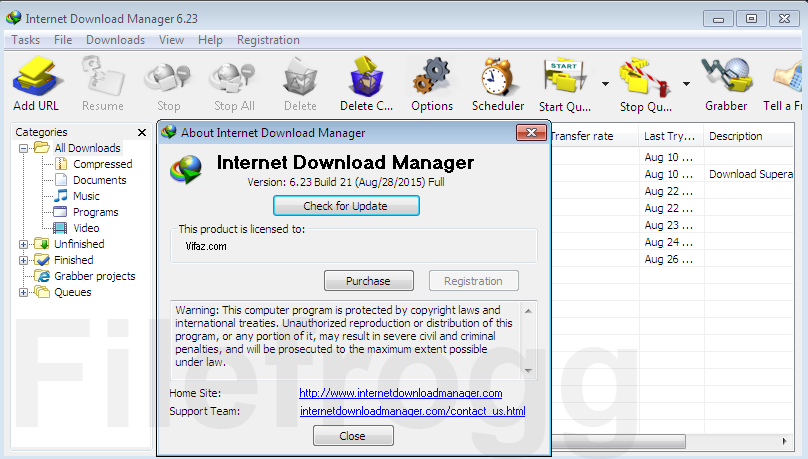Click the horizontal scrollbar right arrow
The height and width of the screenshot is (459, 808).
tap(784, 441)
